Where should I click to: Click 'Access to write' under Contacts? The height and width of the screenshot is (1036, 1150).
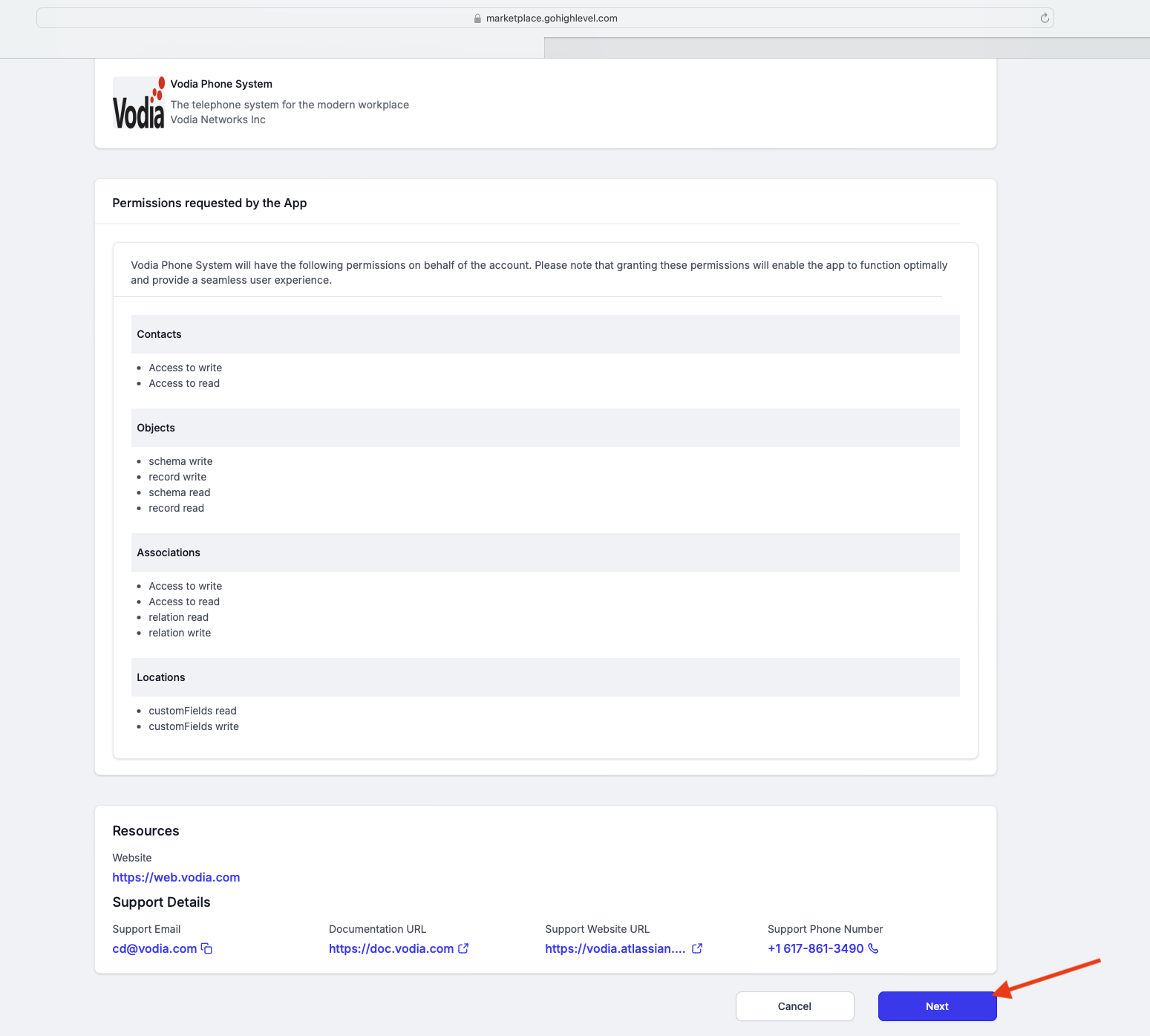(x=185, y=368)
